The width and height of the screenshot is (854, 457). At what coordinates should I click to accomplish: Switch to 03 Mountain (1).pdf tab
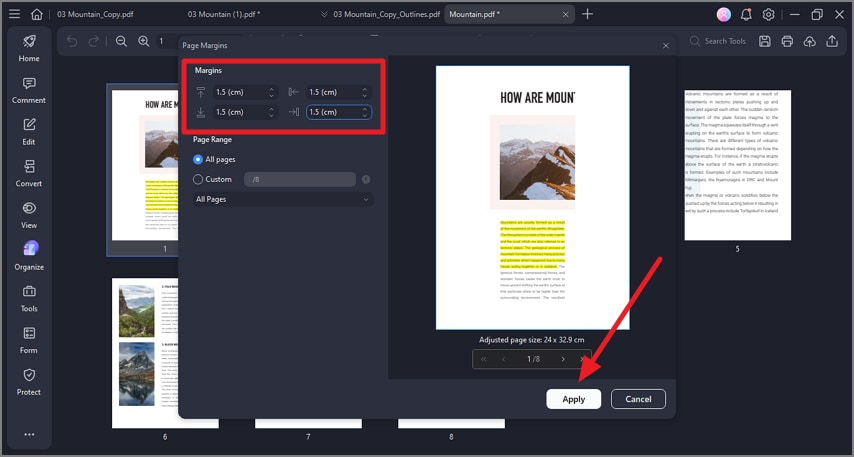tap(224, 14)
